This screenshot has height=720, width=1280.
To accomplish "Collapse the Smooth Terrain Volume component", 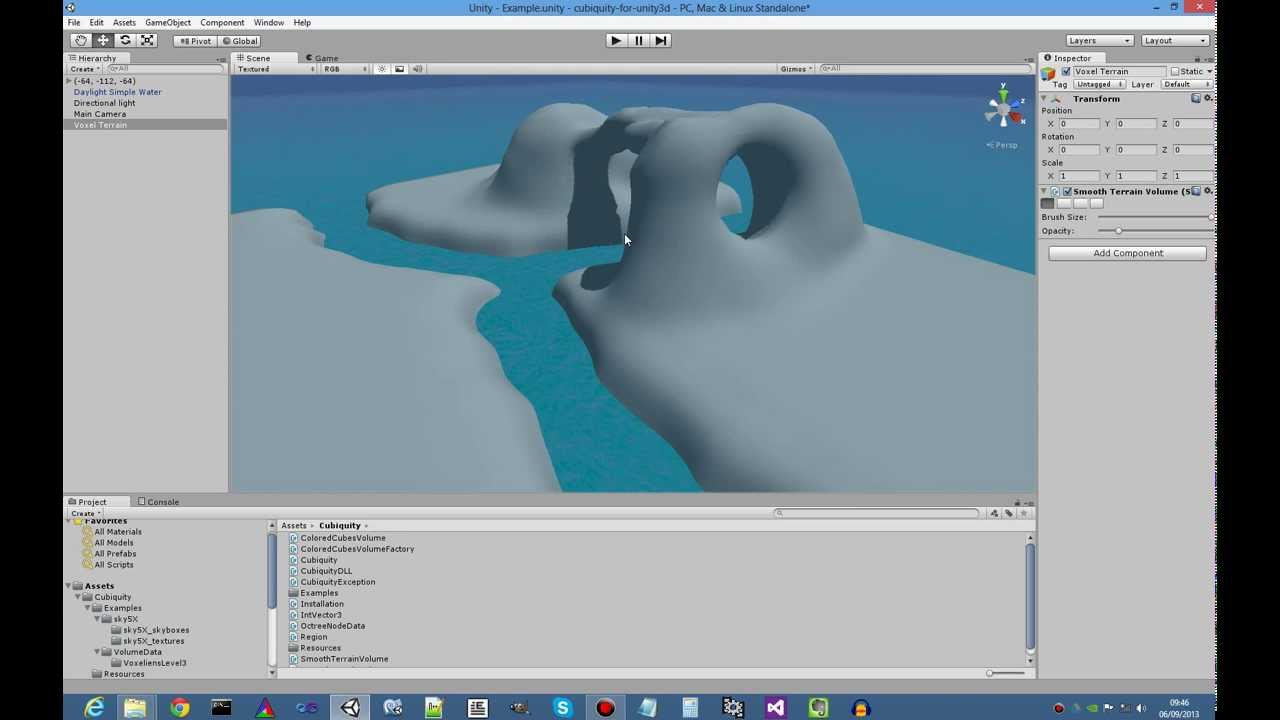I will pos(1044,191).
